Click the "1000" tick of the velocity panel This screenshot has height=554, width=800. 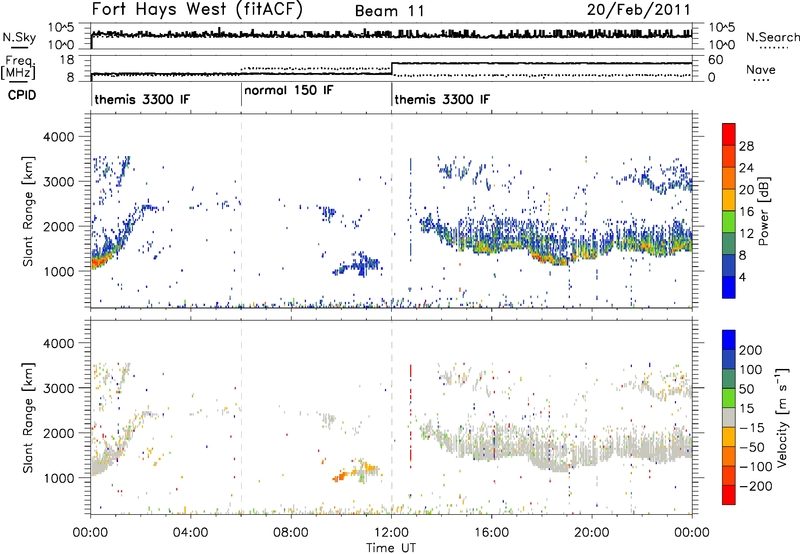58,478
